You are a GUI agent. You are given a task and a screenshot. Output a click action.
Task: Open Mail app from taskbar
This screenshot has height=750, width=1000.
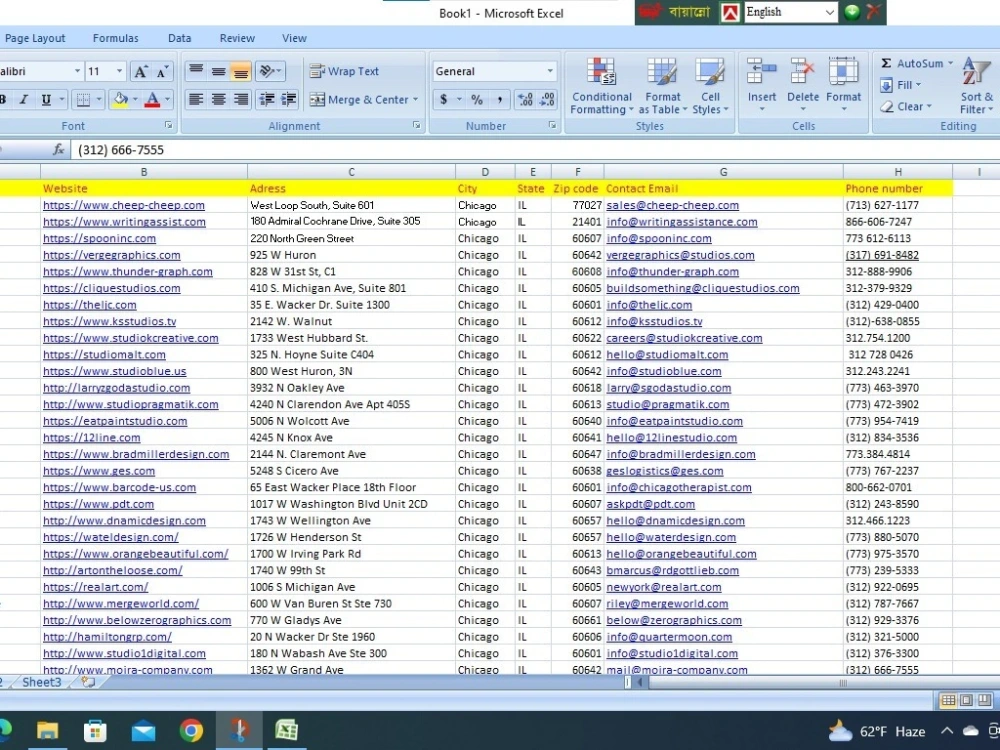143,731
